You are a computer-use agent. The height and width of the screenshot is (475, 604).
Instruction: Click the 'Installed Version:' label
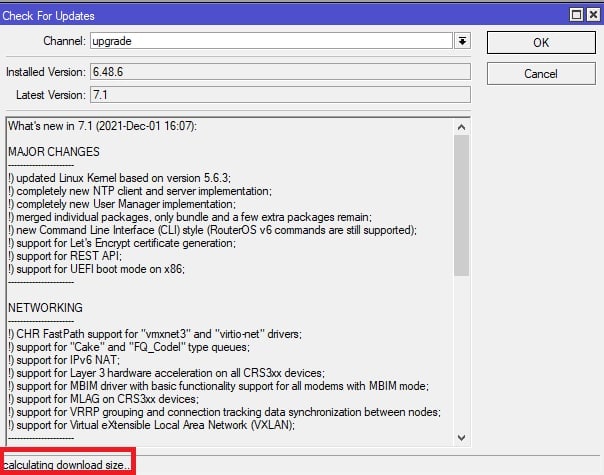coord(45,72)
